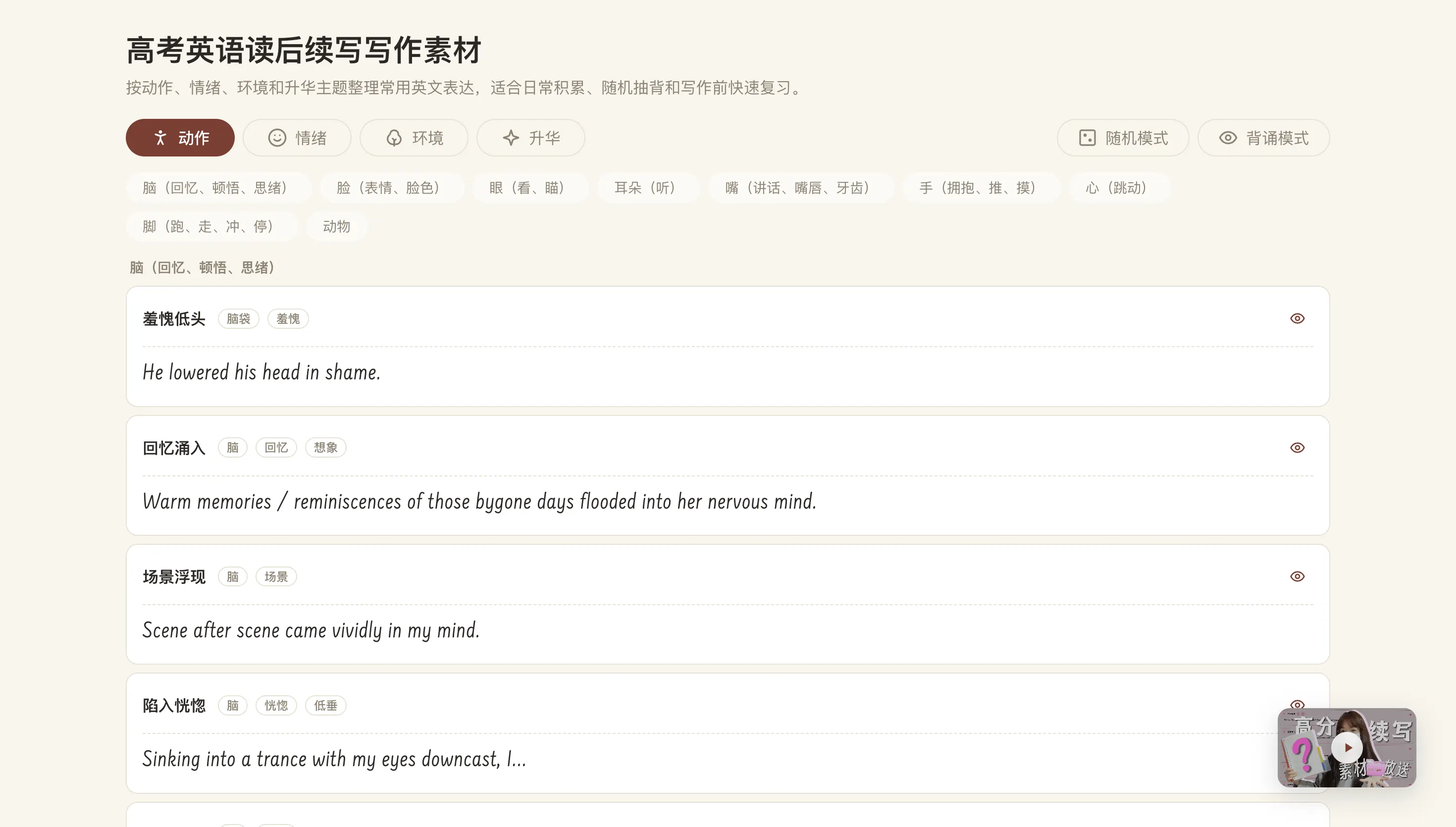Click the 回忆涌入 card title
1456x827 pixels.
(174, 448)
